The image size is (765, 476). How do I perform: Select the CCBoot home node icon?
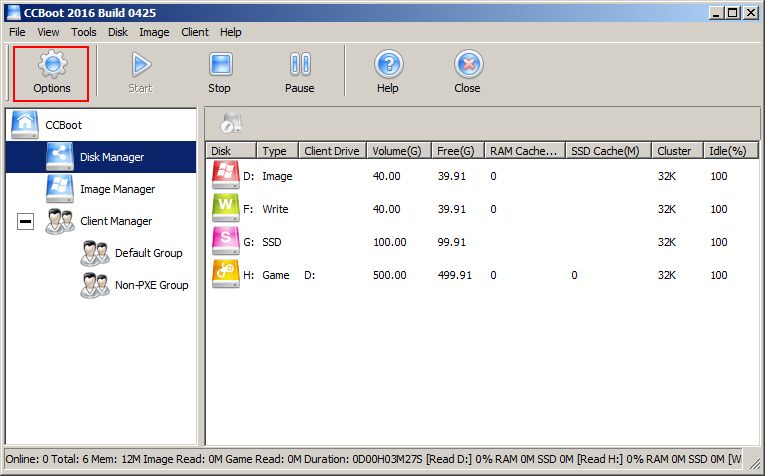(24, 125)
